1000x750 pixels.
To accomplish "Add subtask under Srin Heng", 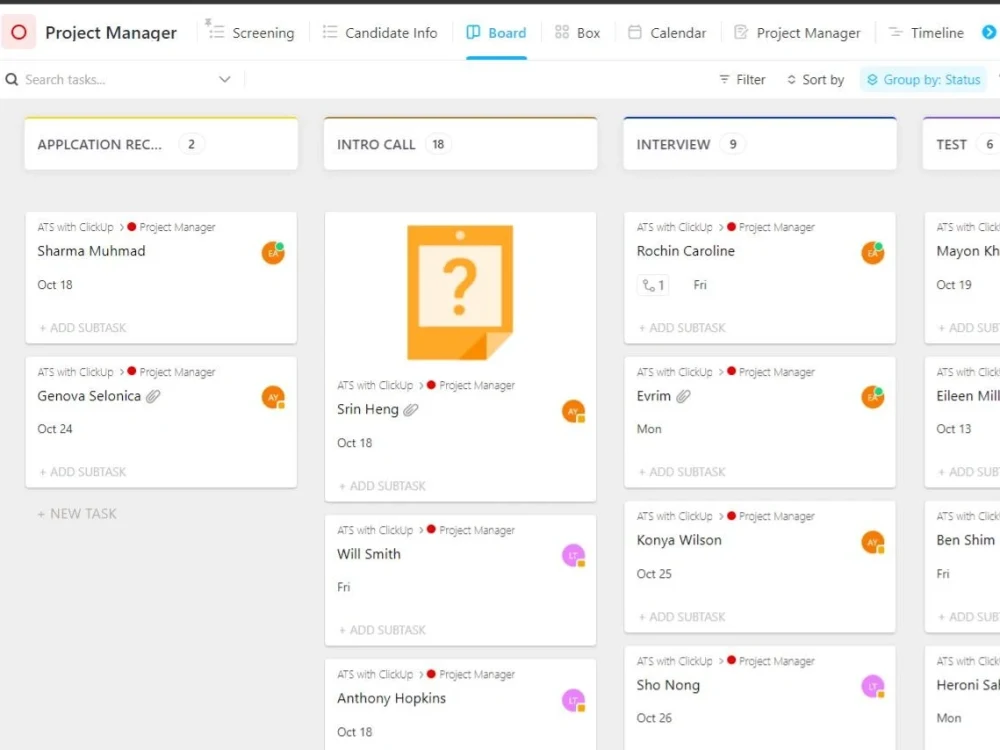I will pyautogui.click(x=382, y=486).
